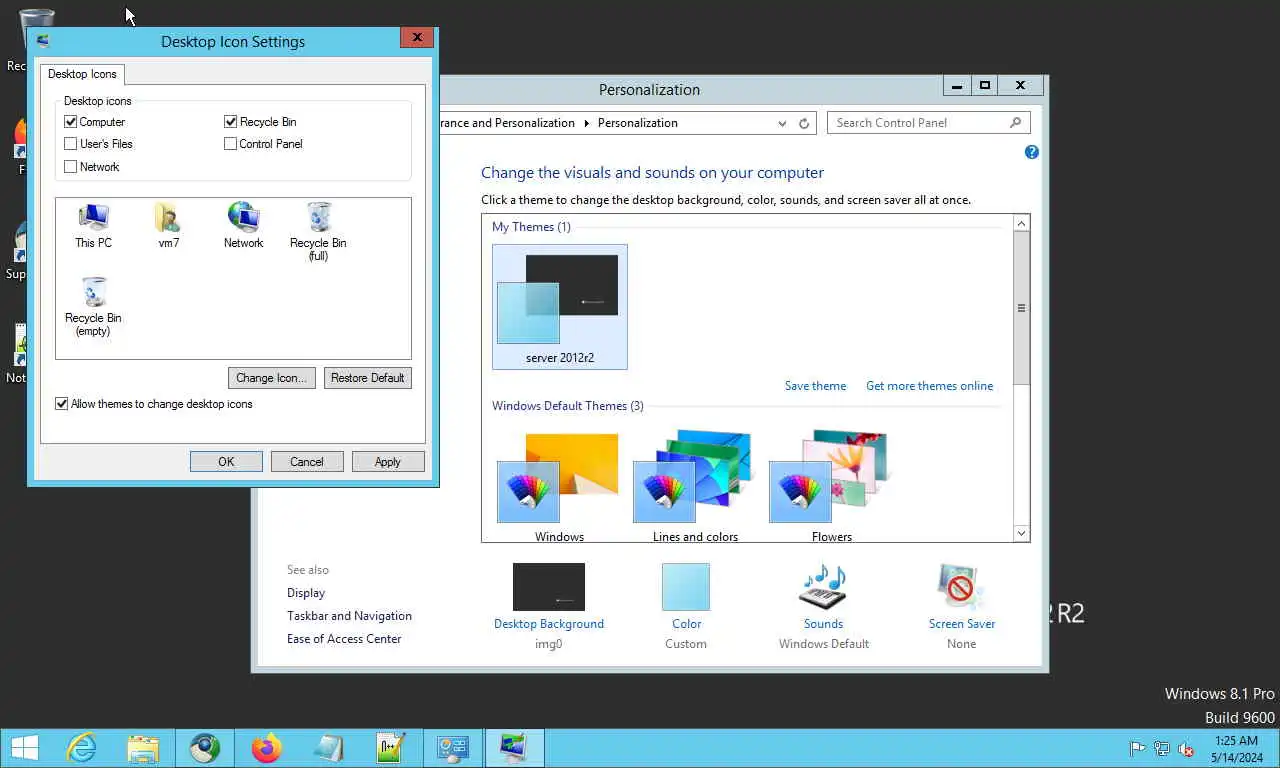
Task: Refresh the Control Panel address bar
Action: coord(804,123)
